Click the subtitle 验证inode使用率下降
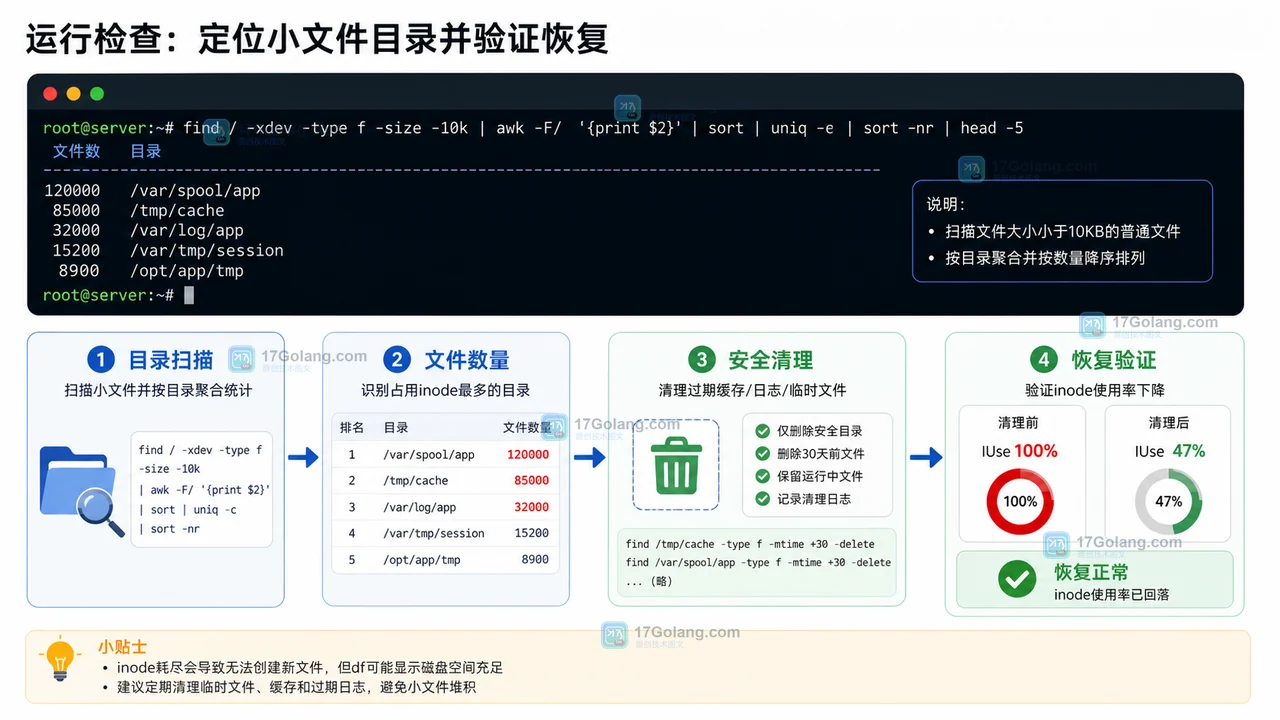Image resolution: width=1280 pixels, height=720 pixels. (1095, 390)
